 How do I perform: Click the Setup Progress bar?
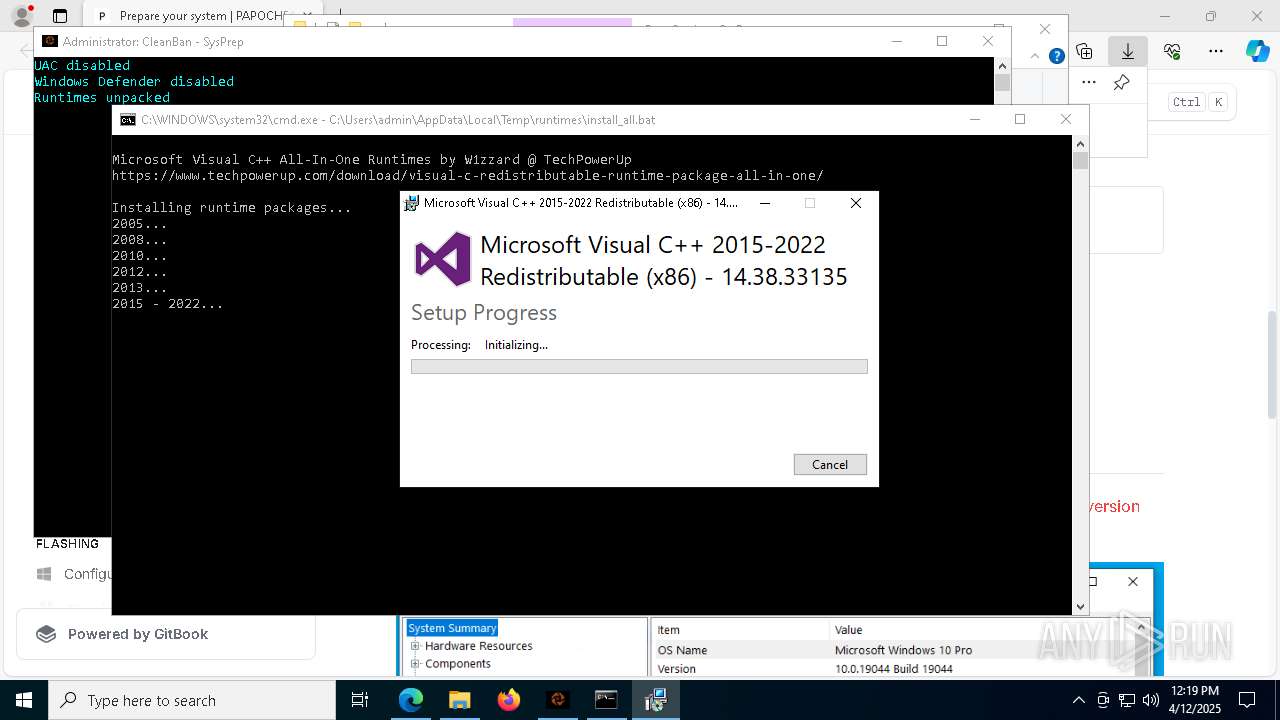tap(639, 367)
